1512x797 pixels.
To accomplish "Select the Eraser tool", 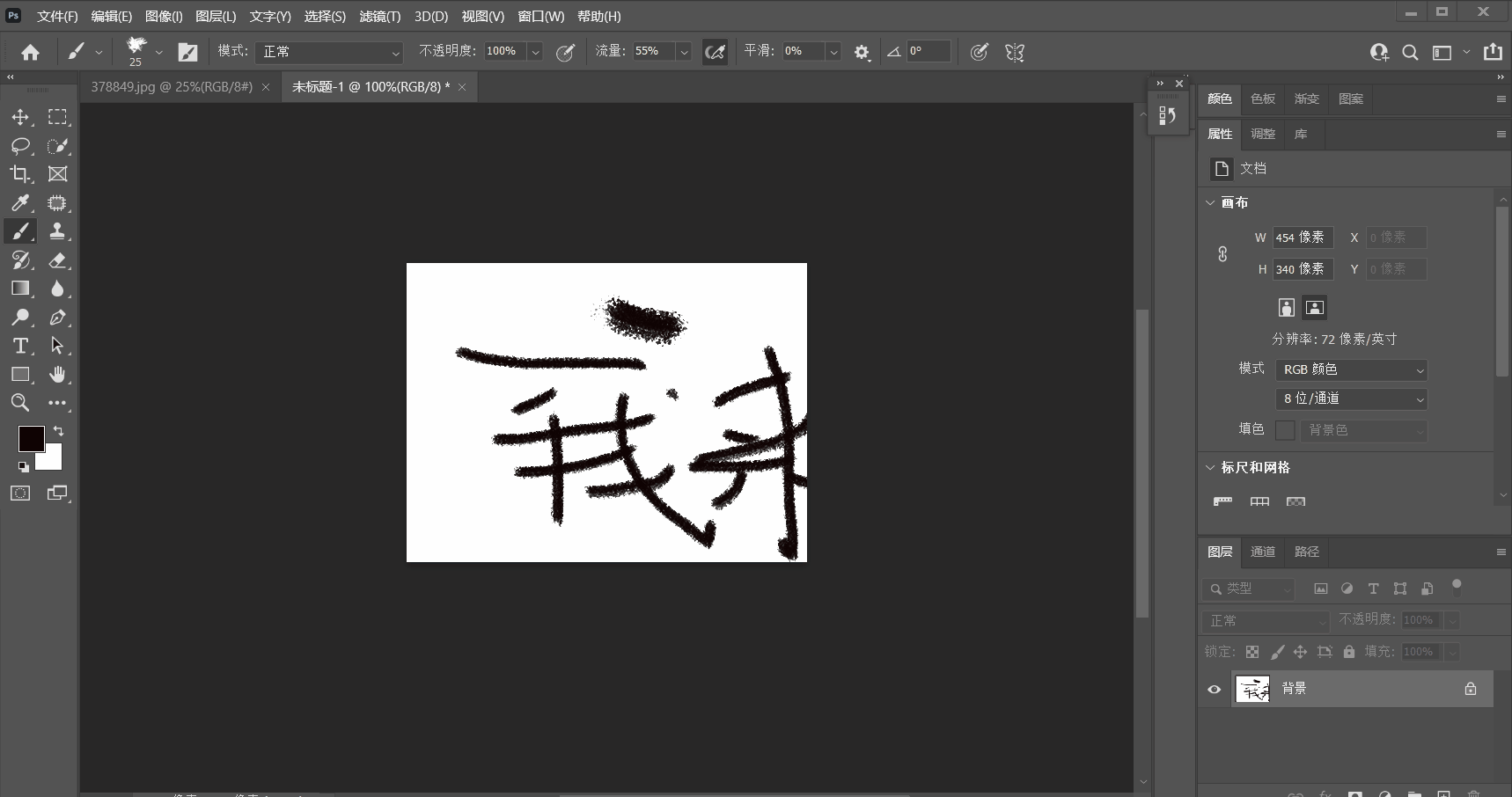I will tap(57, 260).
